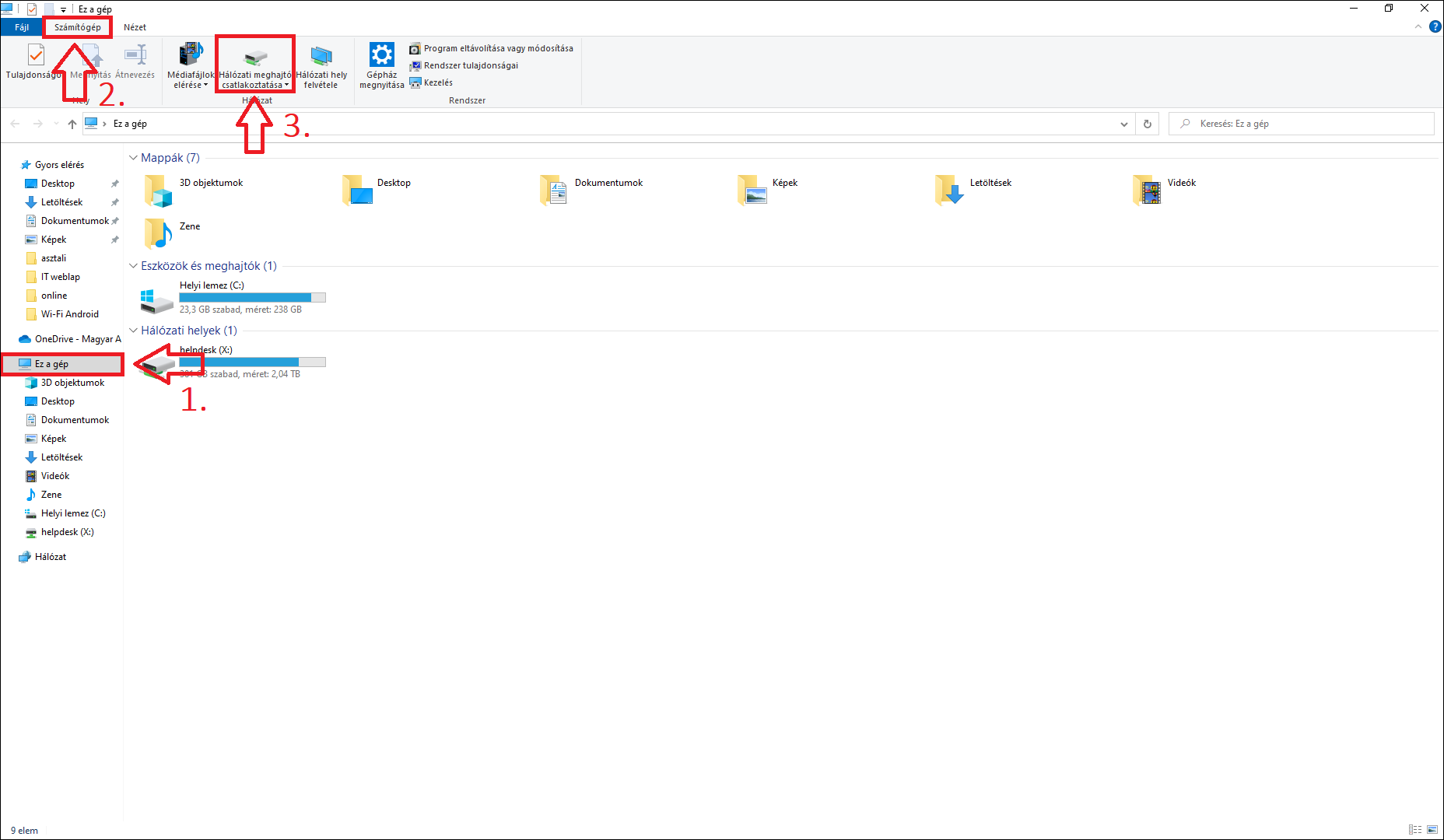1444x840 pixels.
Task: Open Médiafájlok elérése in the ribbon
Action: 191,56
